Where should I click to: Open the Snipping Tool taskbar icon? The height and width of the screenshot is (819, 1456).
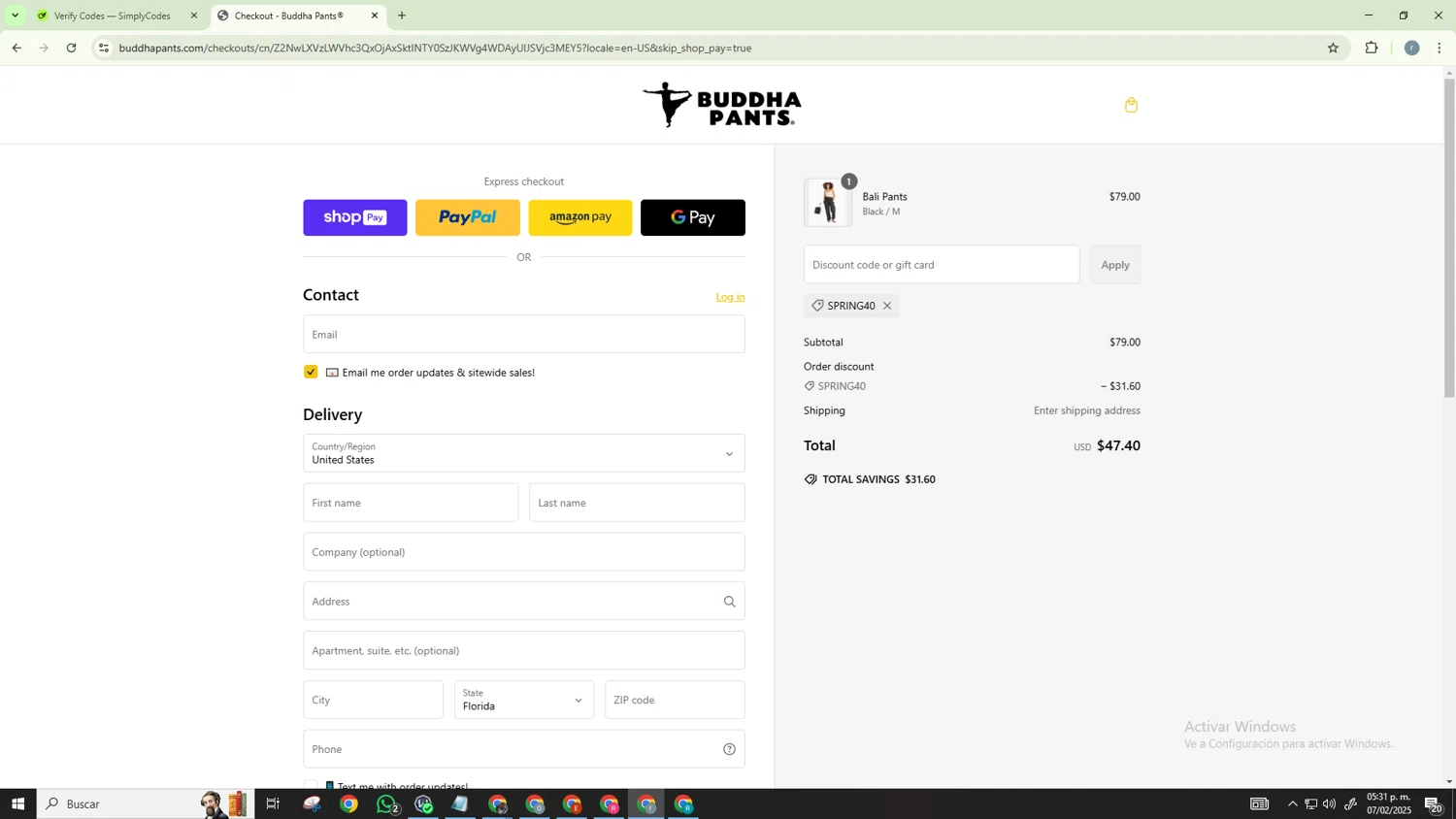pyautogui.click(x=312, y=804)
